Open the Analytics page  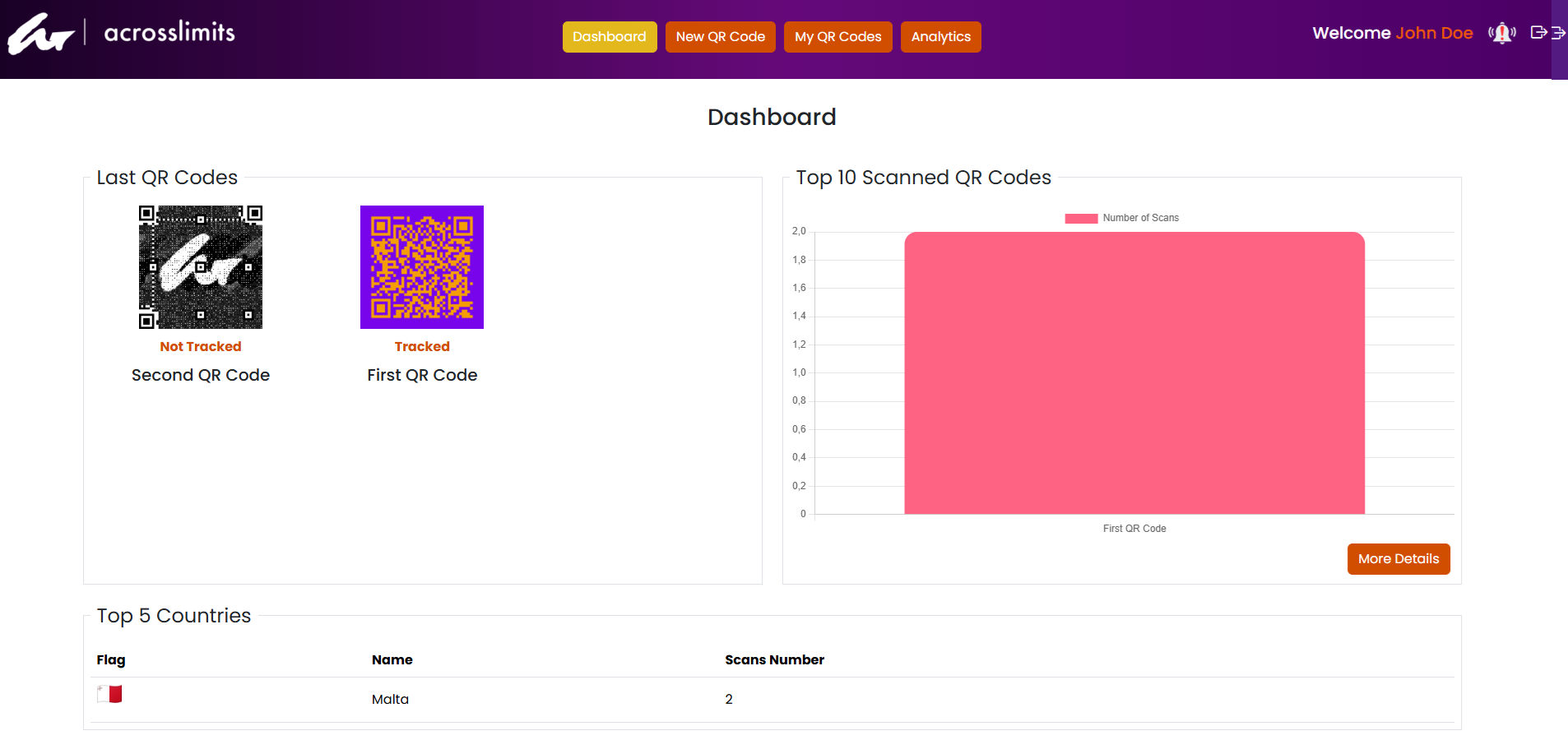[941, 37]
